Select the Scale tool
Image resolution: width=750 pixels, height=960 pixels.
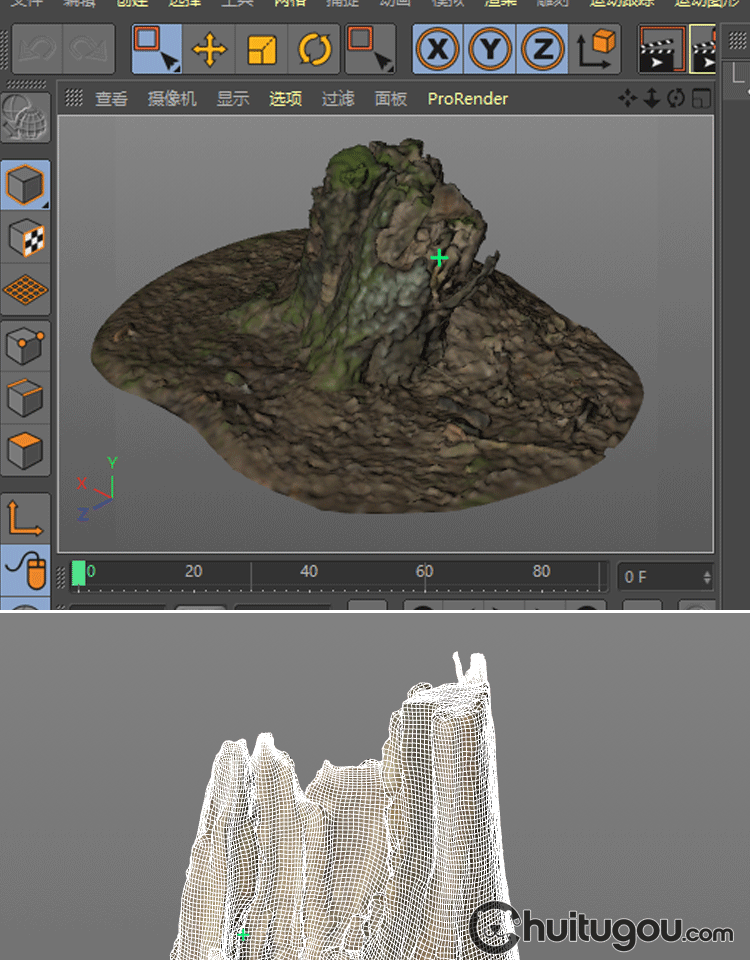[x=261, y=49]
